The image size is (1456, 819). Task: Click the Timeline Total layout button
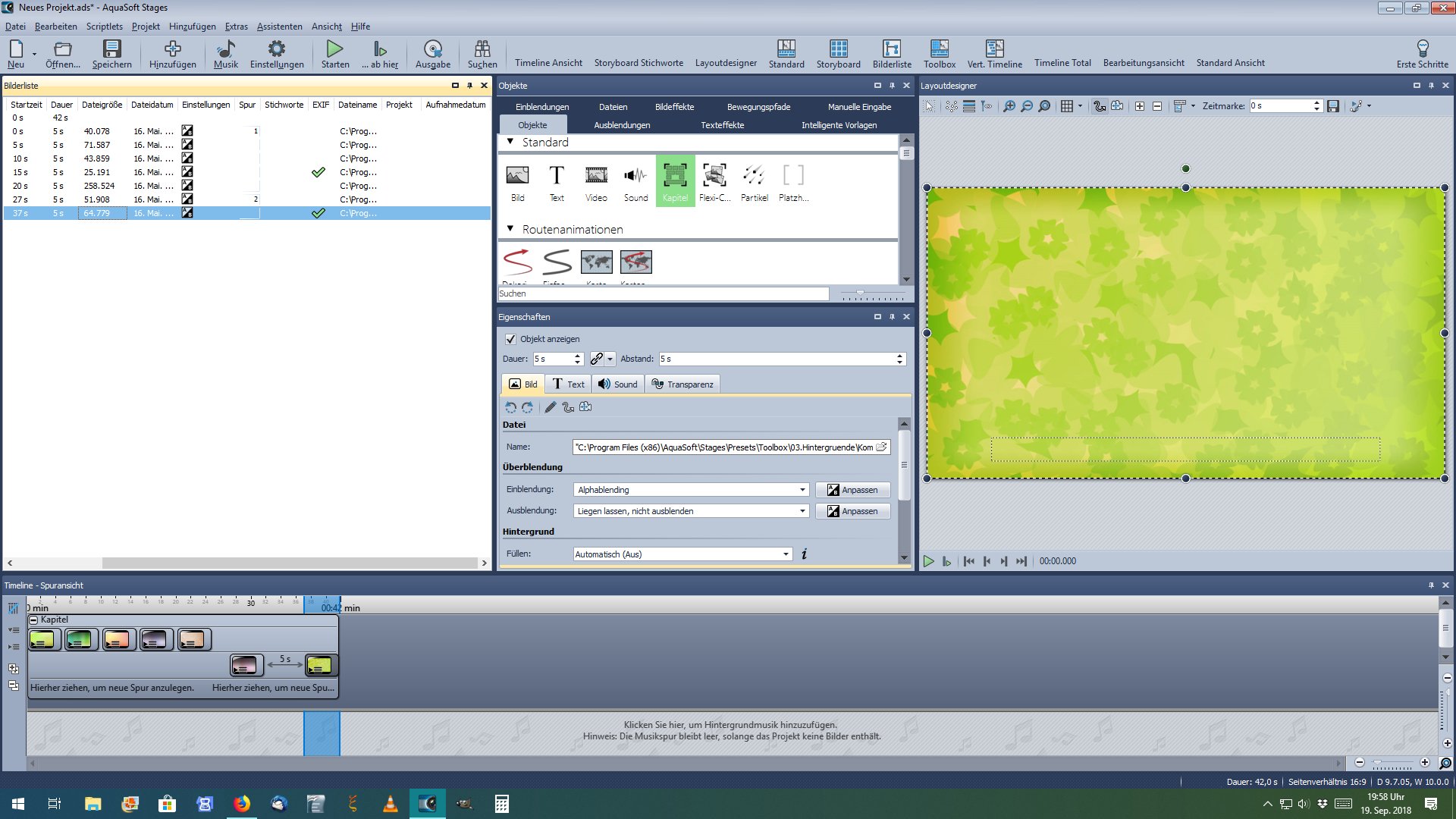point(1062,63)
